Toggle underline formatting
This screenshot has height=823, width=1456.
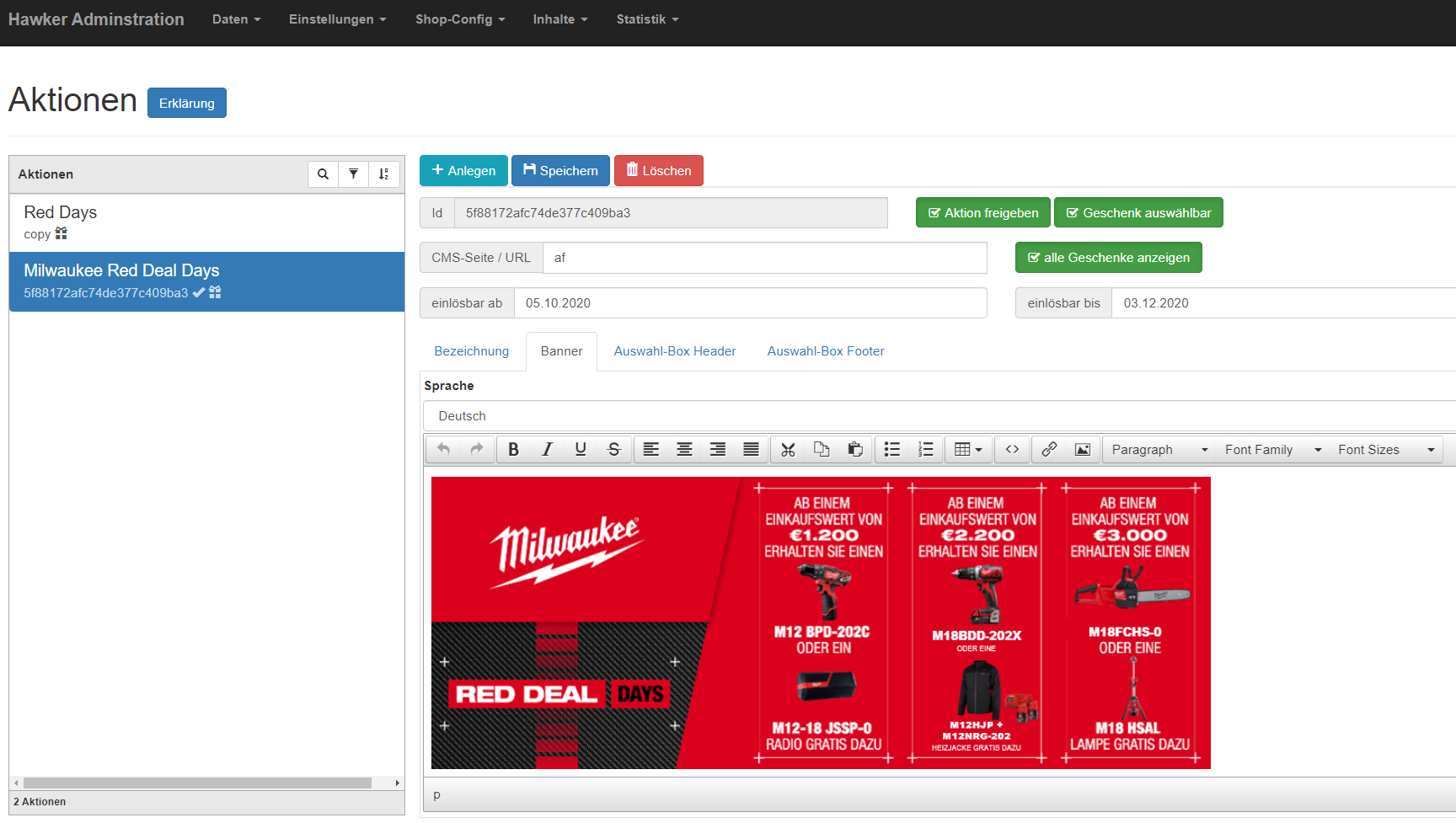[x=581, y=450]
